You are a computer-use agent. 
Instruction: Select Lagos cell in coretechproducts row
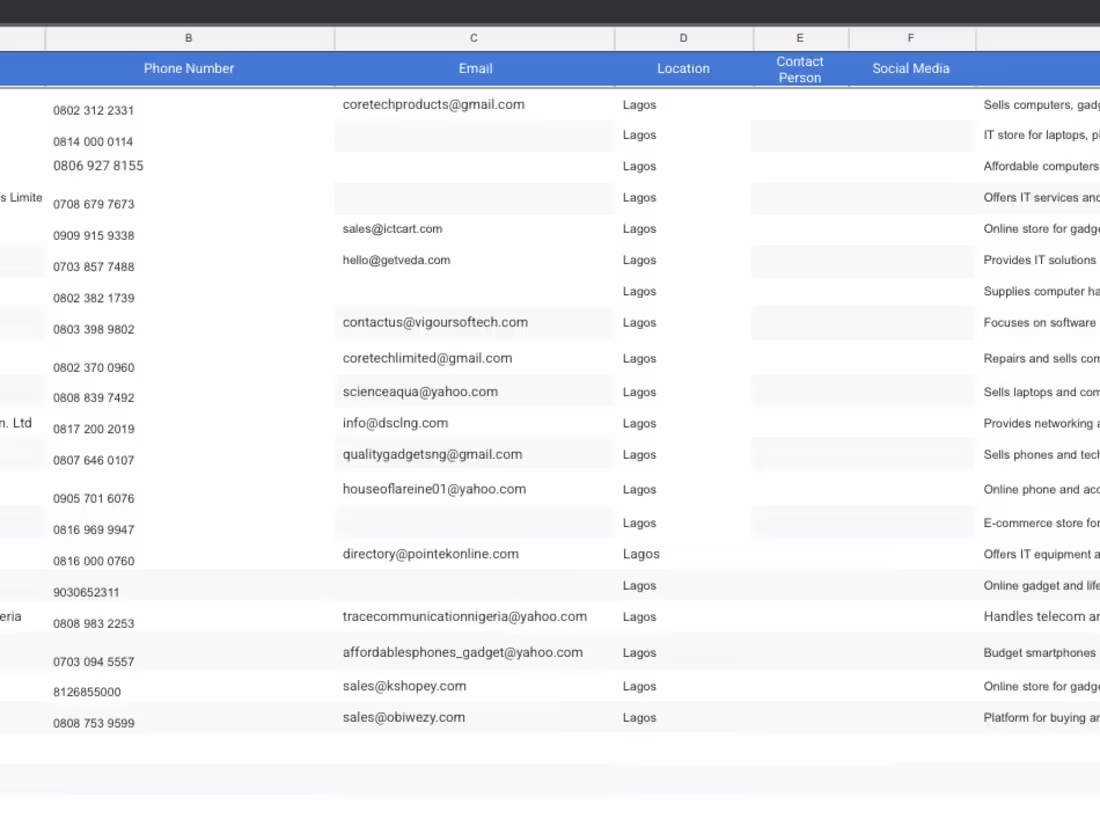point(639,105)
